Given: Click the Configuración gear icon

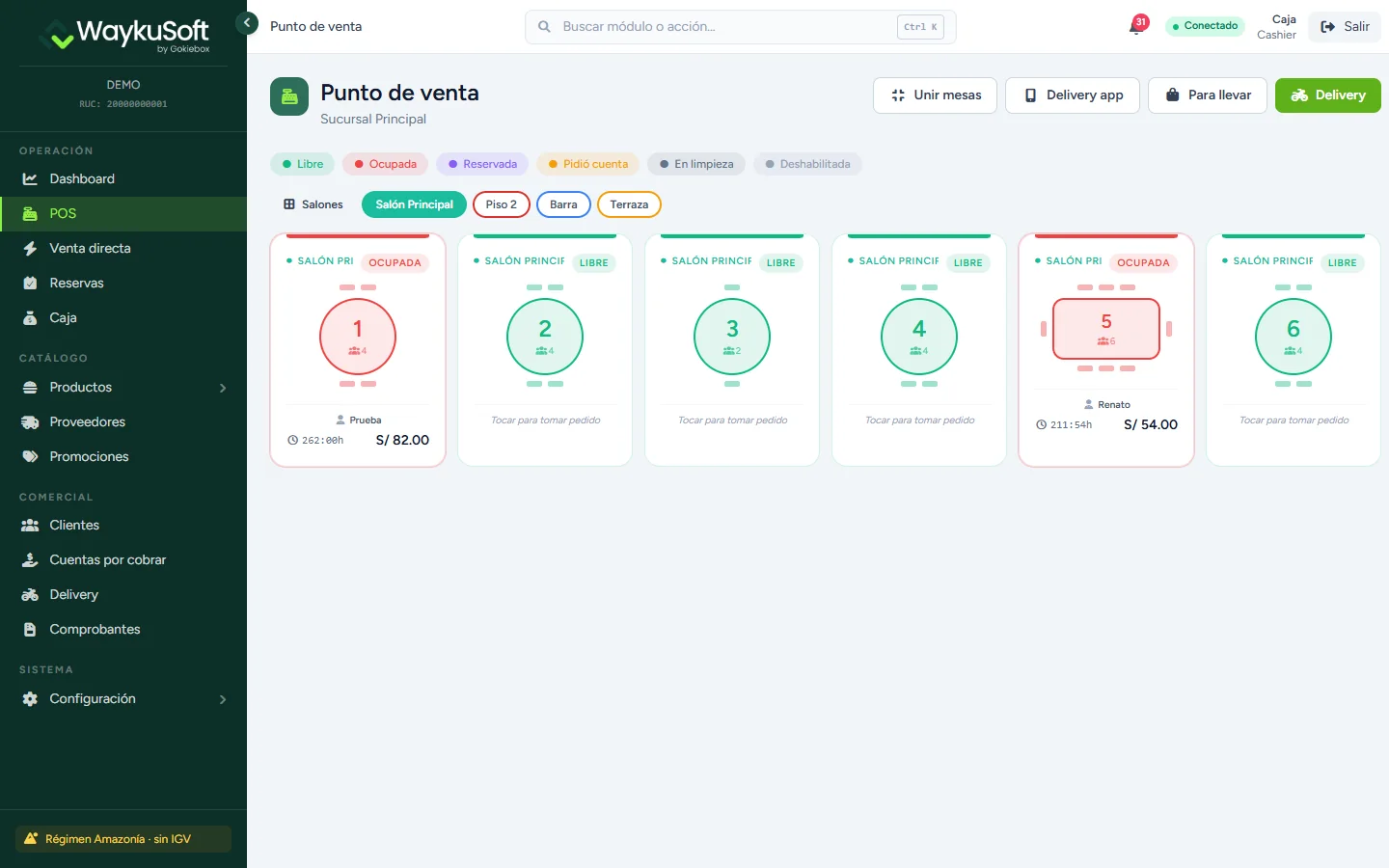Looking at the screenshot, I should pos(30,699).
